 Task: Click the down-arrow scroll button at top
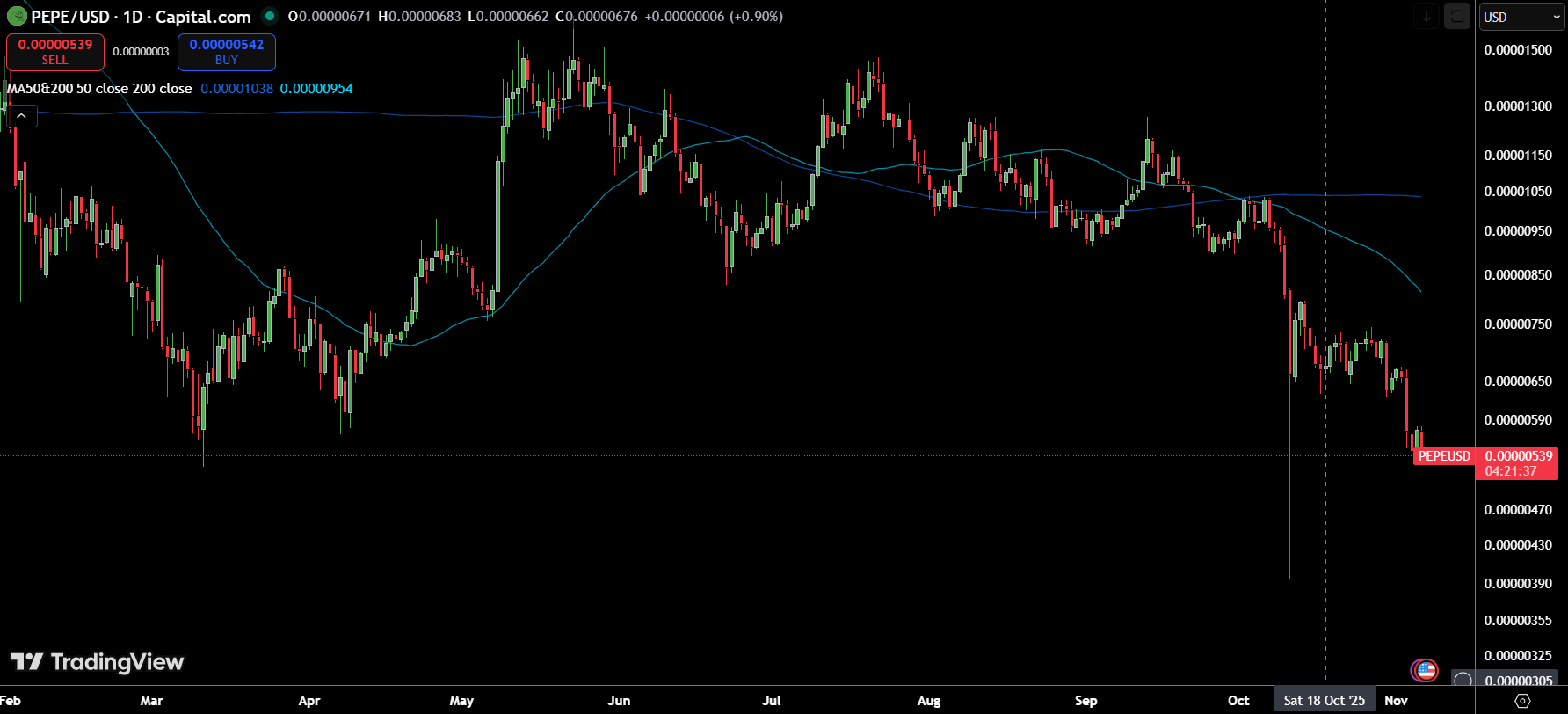(x=1426, y=17)
